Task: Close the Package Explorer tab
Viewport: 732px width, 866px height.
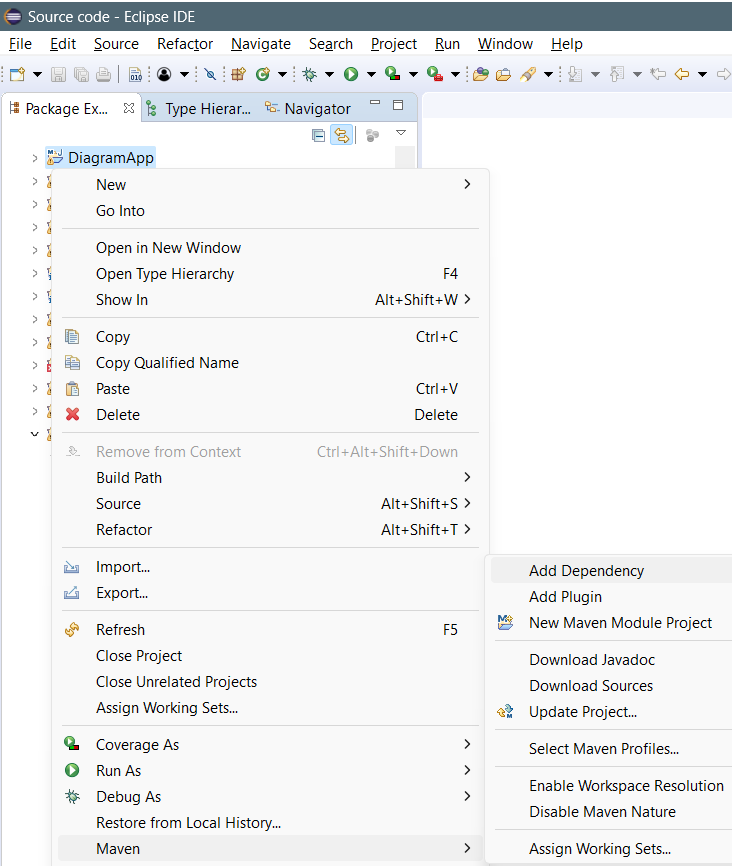Action: [x=128, y=108]
